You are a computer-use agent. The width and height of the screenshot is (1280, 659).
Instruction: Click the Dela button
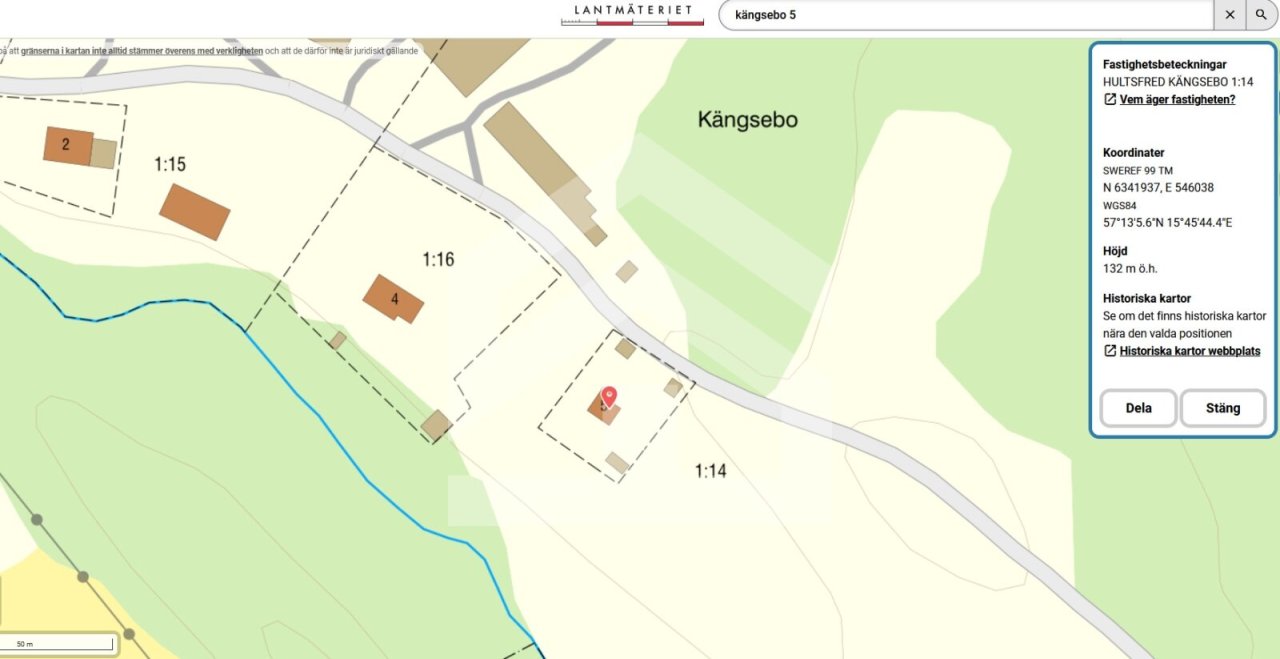pos(1138,408)
